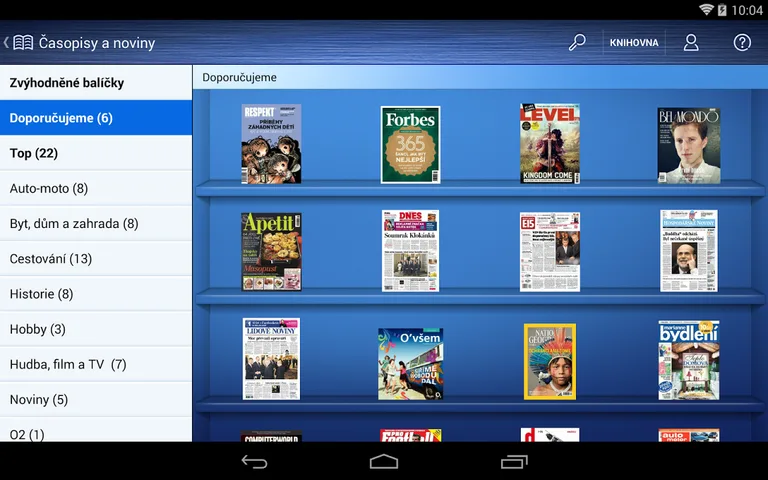Open the Cestování (13) category
Screen dimensions: 768x480
pos(96,259)
